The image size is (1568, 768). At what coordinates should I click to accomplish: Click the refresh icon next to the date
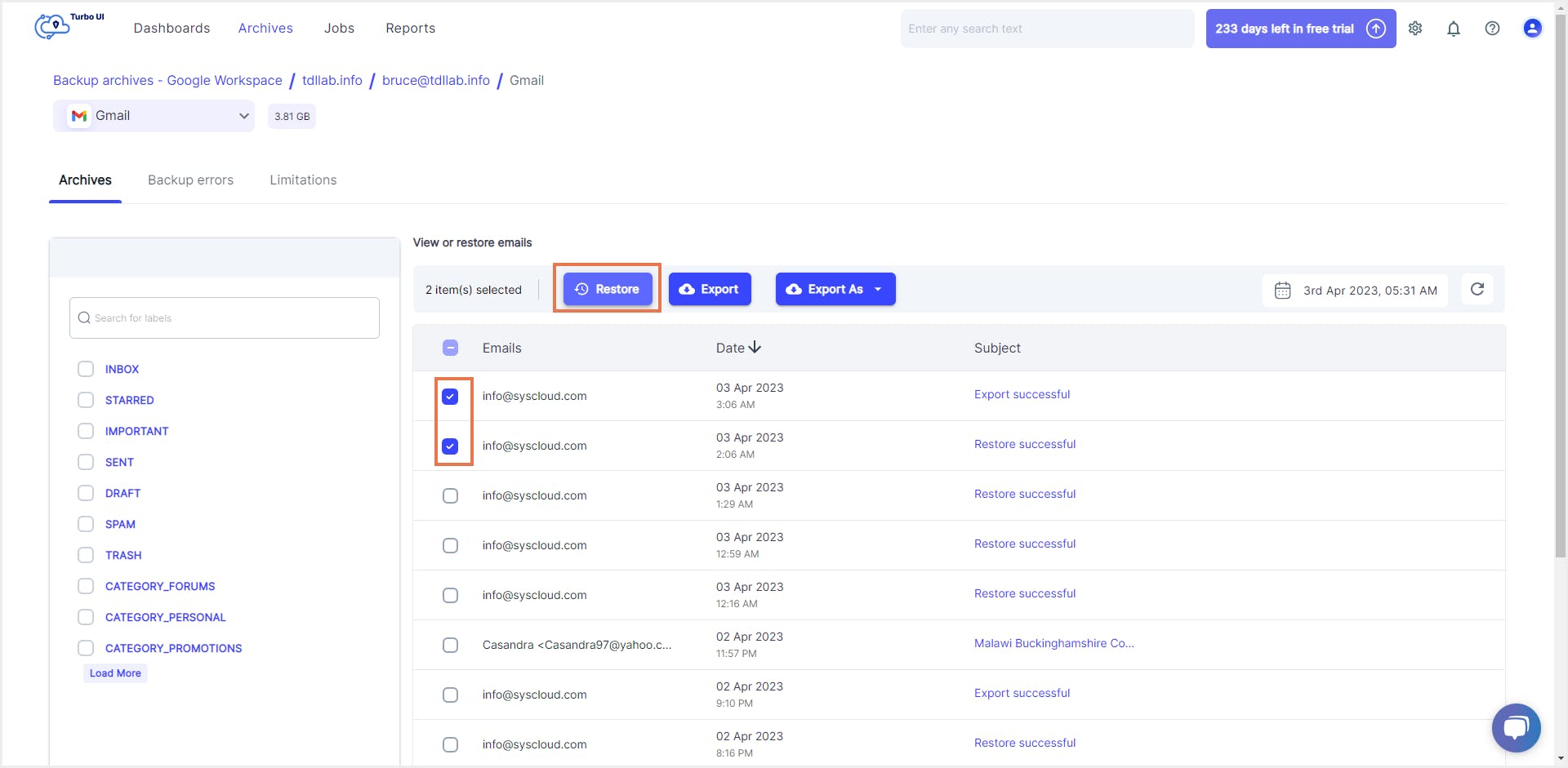tap(1477, 289)
